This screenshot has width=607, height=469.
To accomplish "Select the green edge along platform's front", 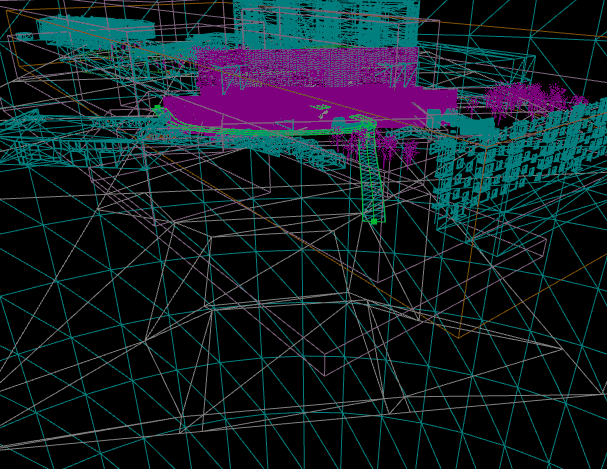I will coord(270,131).
